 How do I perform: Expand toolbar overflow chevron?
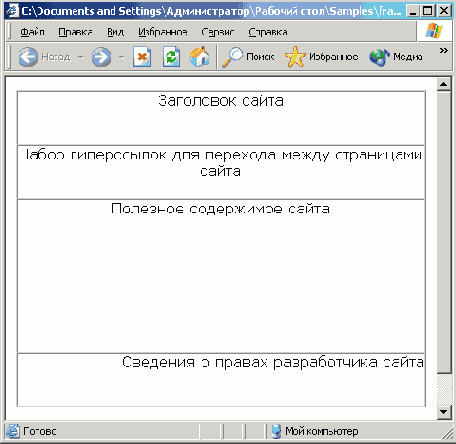point(443,50)
